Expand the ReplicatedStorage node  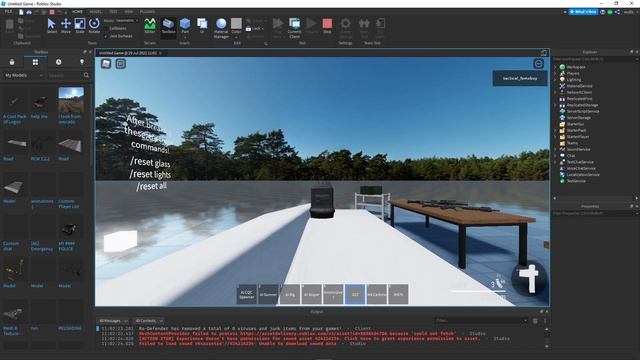(556, 105)
